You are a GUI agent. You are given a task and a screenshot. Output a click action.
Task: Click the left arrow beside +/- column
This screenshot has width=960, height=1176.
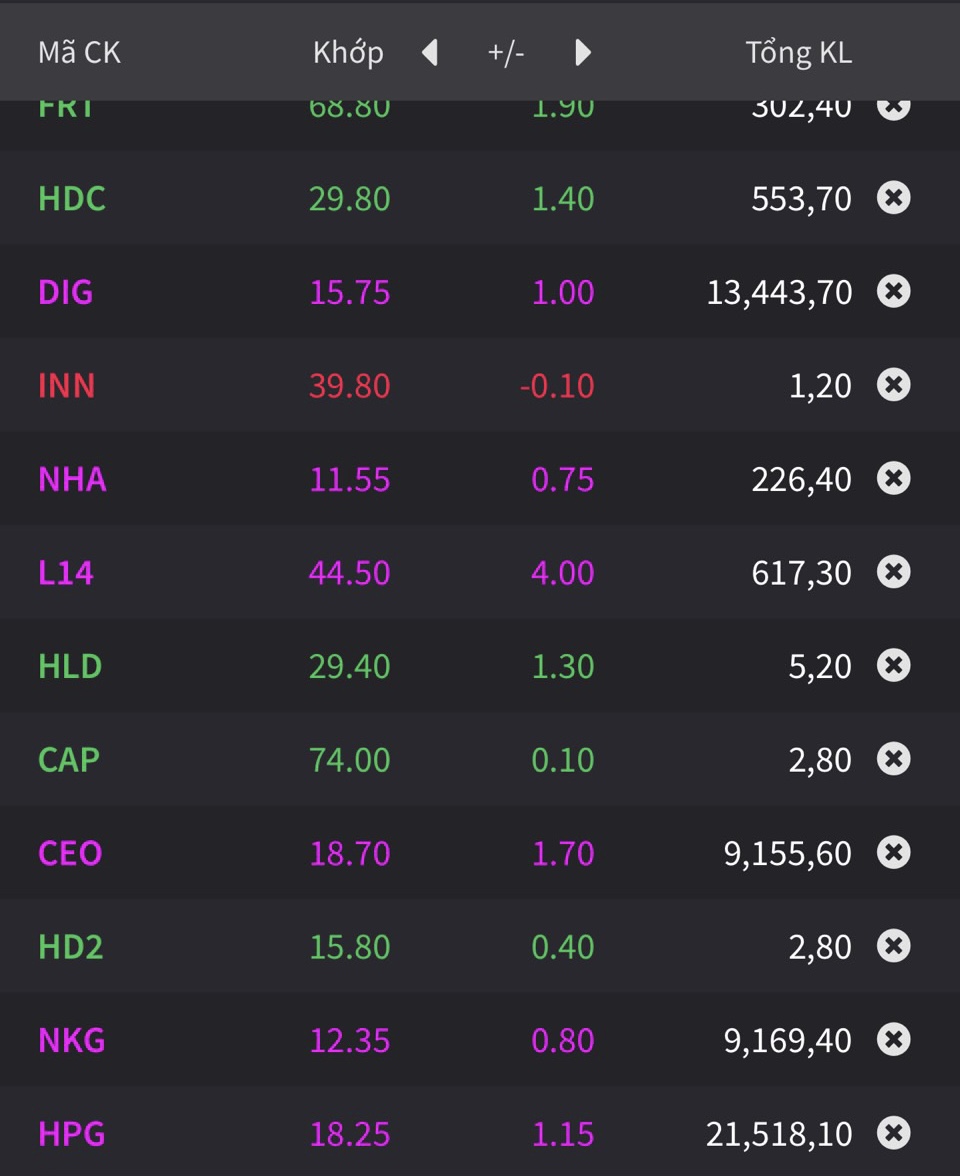[430, 53]
